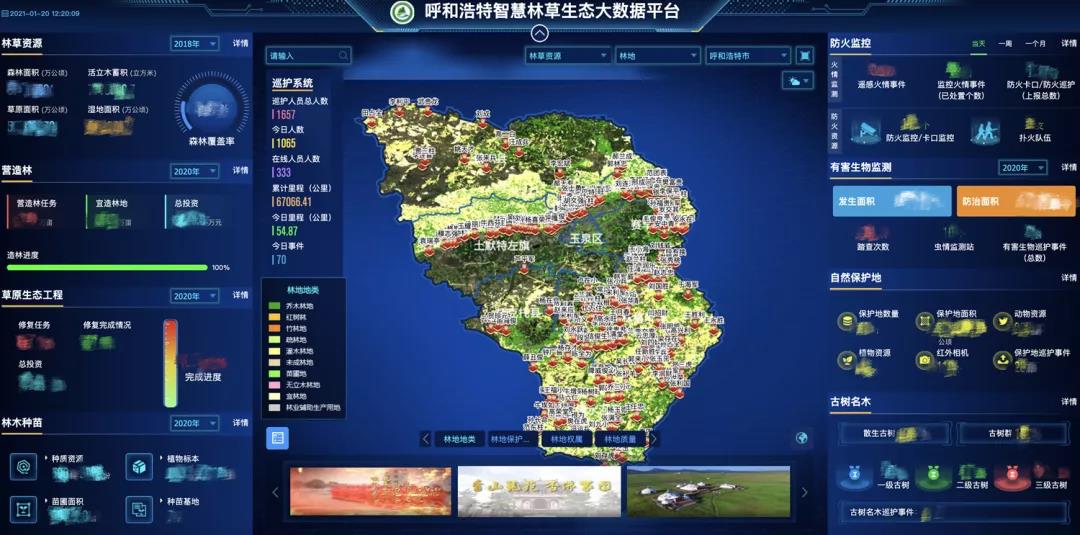
Task: Click the 种质资源 germplasm icon
Action: pos(24,466)
